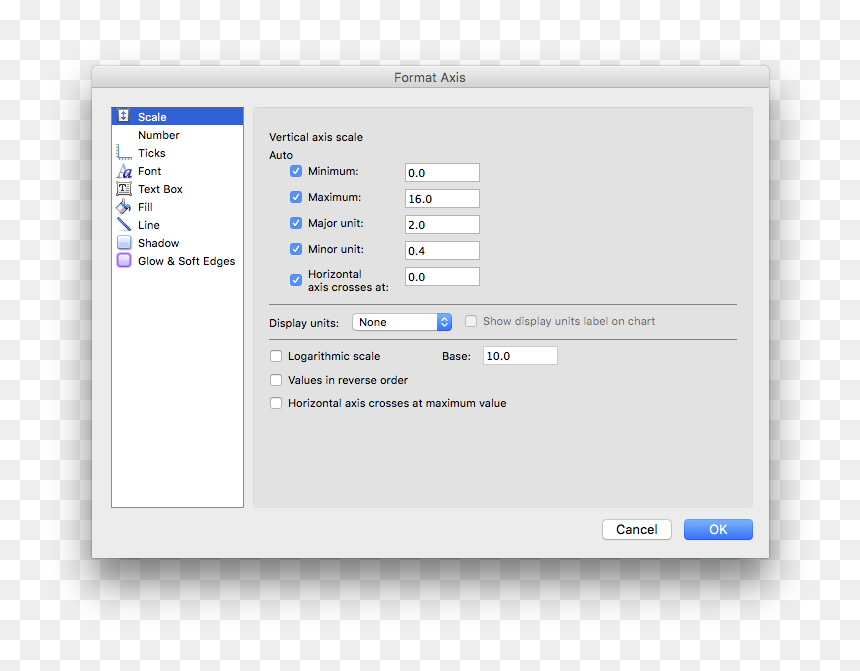Enable Logarithmic scale checkbox

coord(276,356)
